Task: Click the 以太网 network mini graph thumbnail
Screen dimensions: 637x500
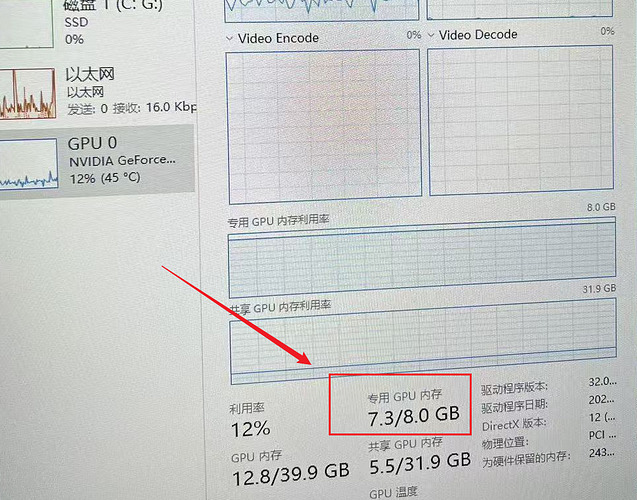Action: [28, 93]
